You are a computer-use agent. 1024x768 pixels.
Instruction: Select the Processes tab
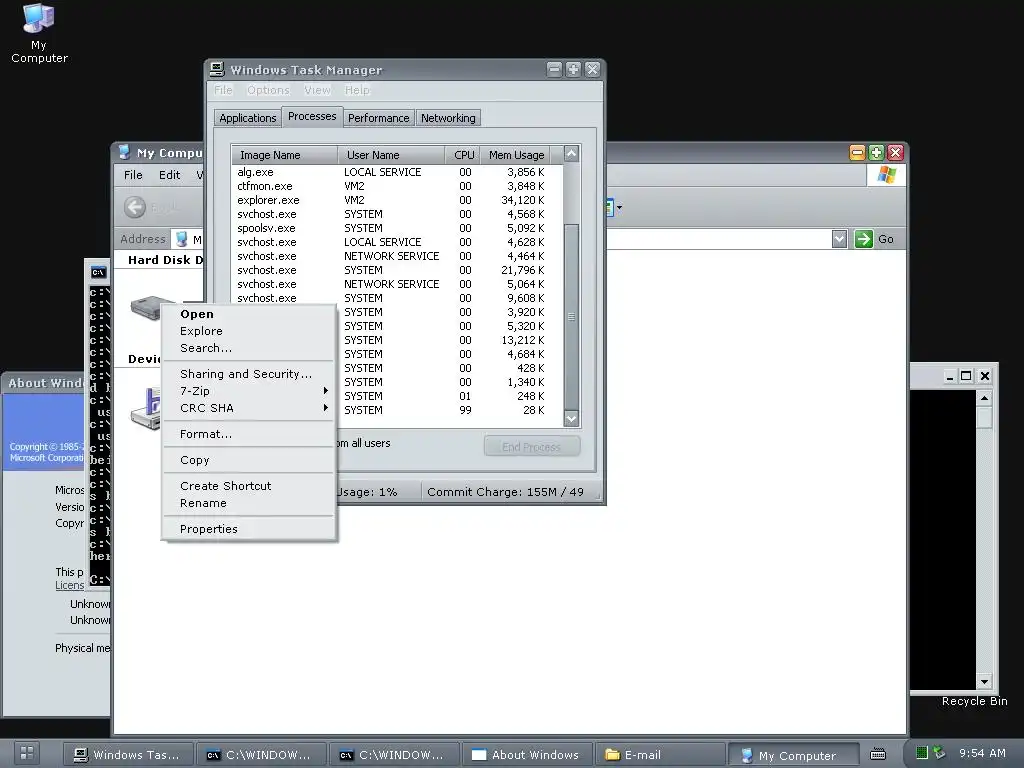pyautogui.click(x=312, y=116)
